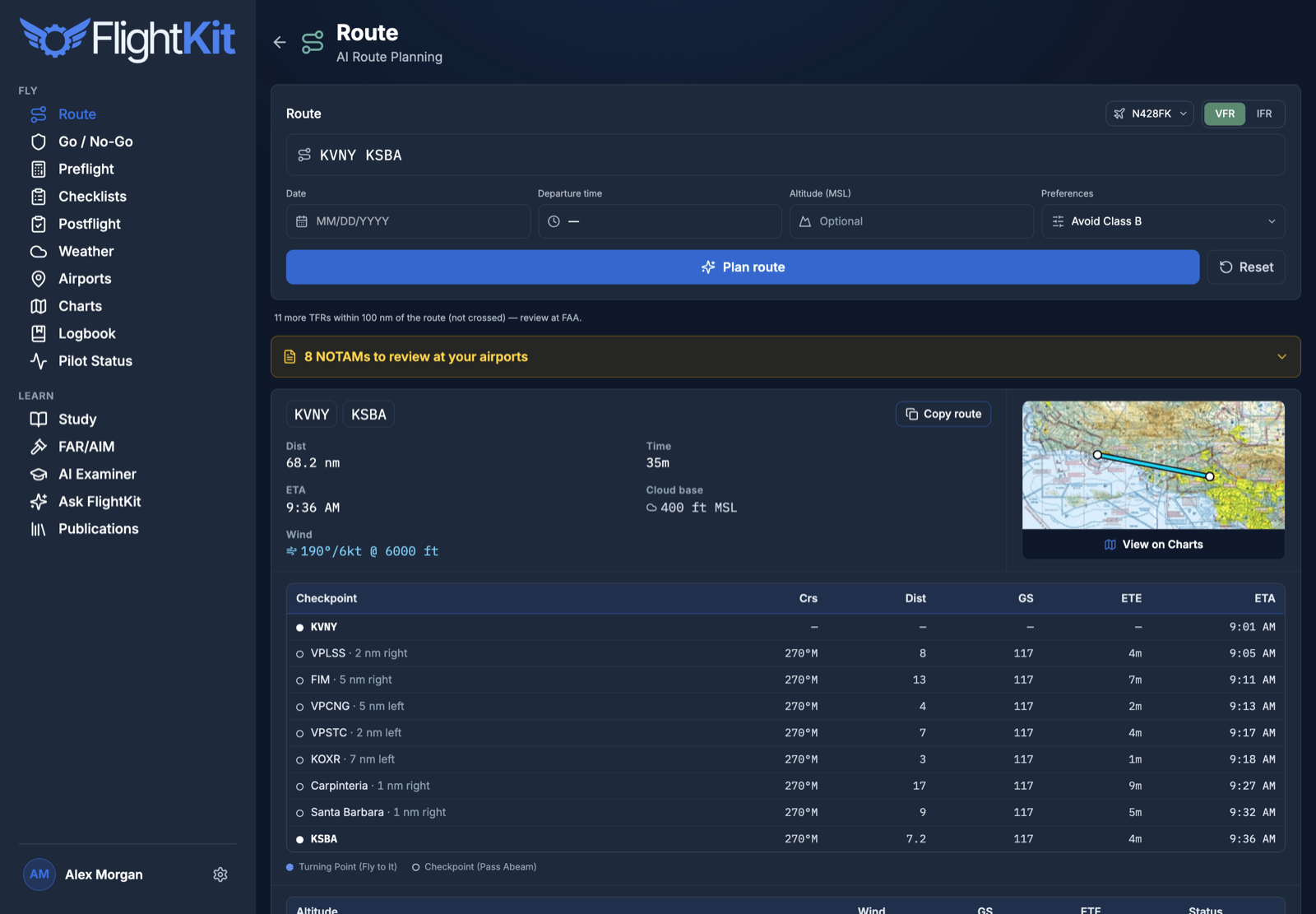Click the Study open-book icon

(x=39, y=420)
